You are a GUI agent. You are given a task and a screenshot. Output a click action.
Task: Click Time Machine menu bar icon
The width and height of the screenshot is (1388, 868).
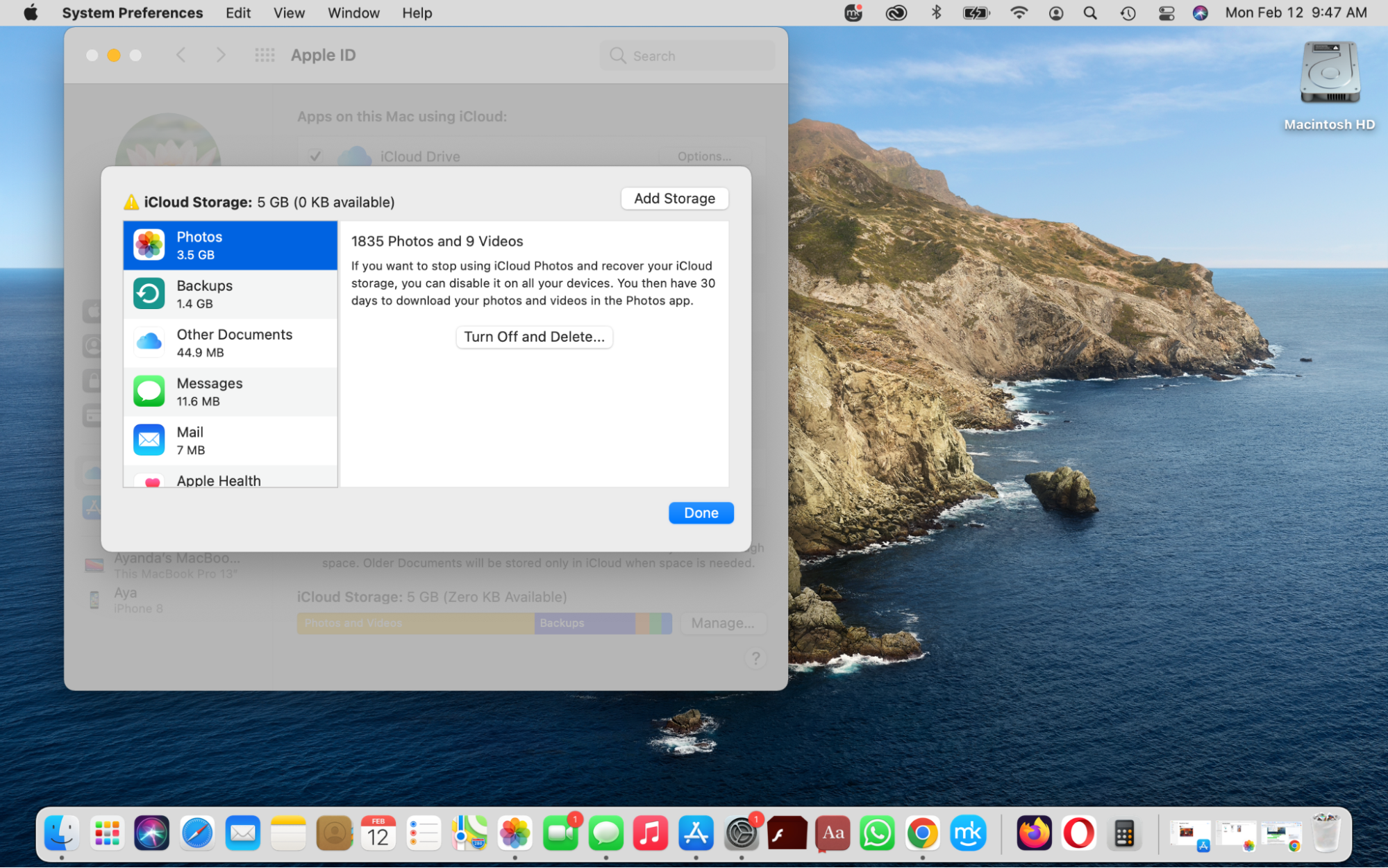pyautogui.click(x=1128, y=12)
